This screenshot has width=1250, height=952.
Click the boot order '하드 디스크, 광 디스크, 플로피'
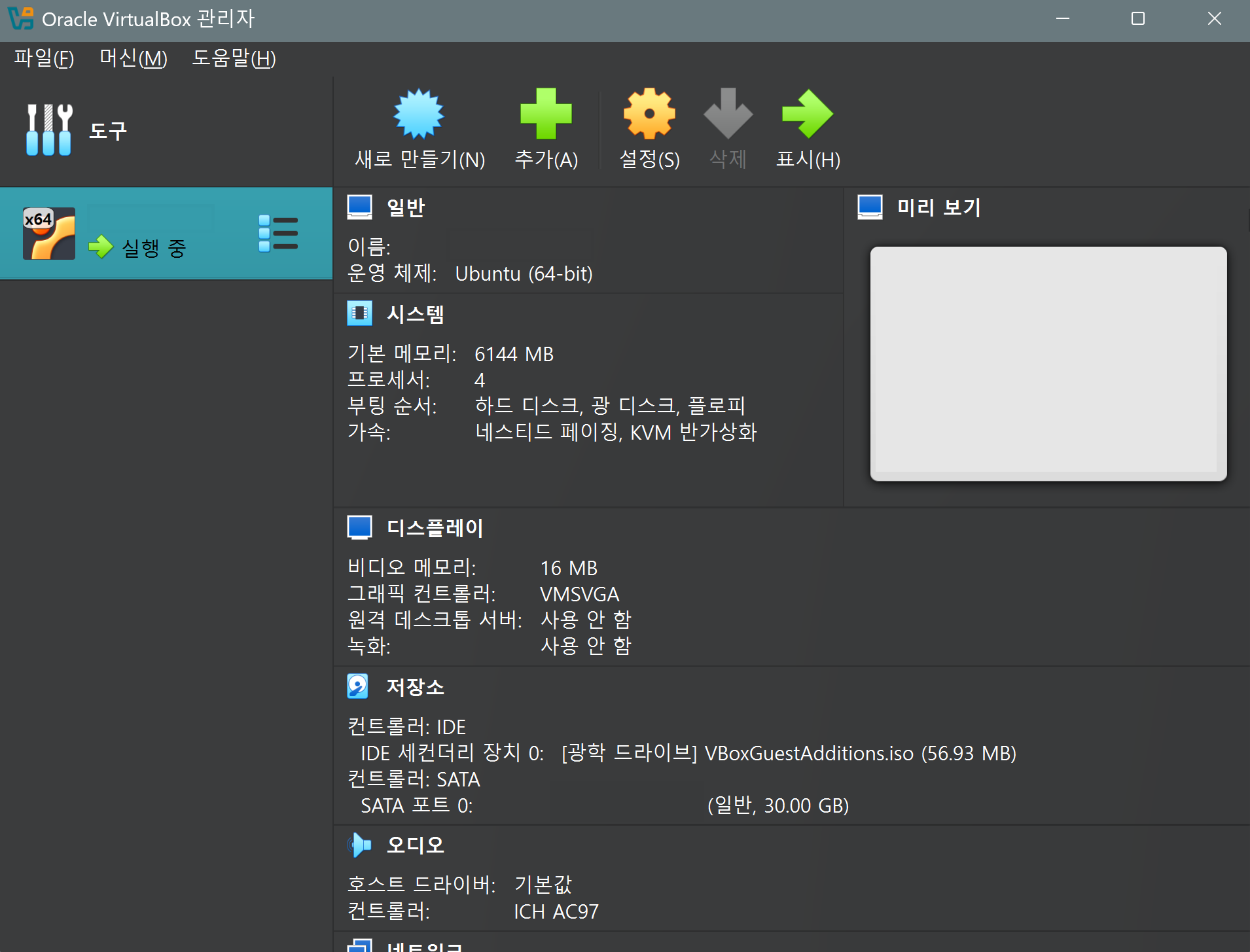[x=610, y=406]
